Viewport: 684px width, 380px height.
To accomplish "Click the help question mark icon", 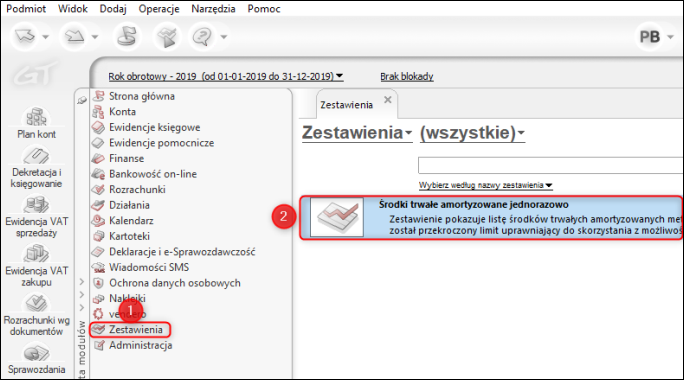I will 202,37.
